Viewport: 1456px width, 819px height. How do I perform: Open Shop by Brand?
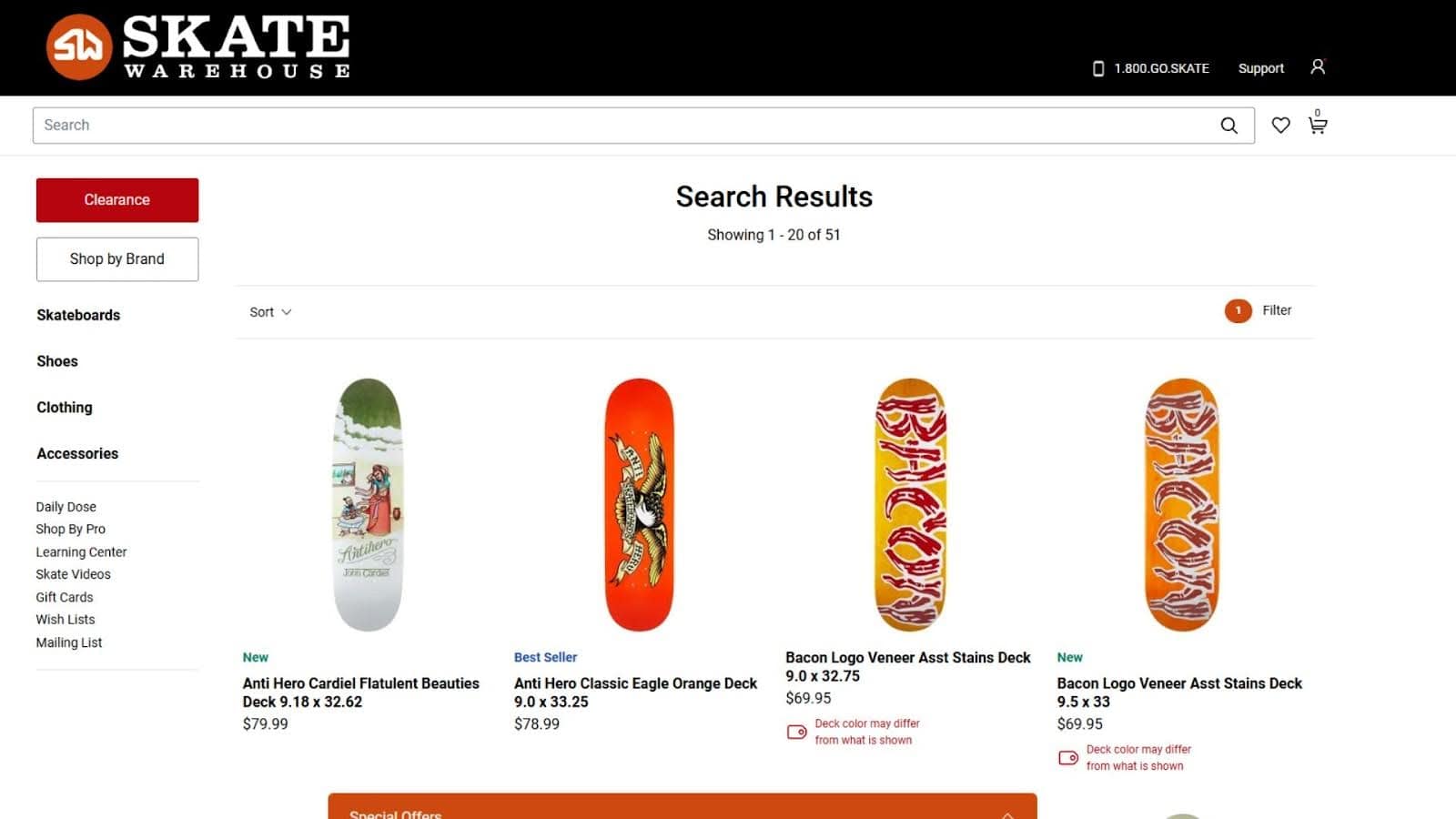pyautogui.click(x=116, y=258)
